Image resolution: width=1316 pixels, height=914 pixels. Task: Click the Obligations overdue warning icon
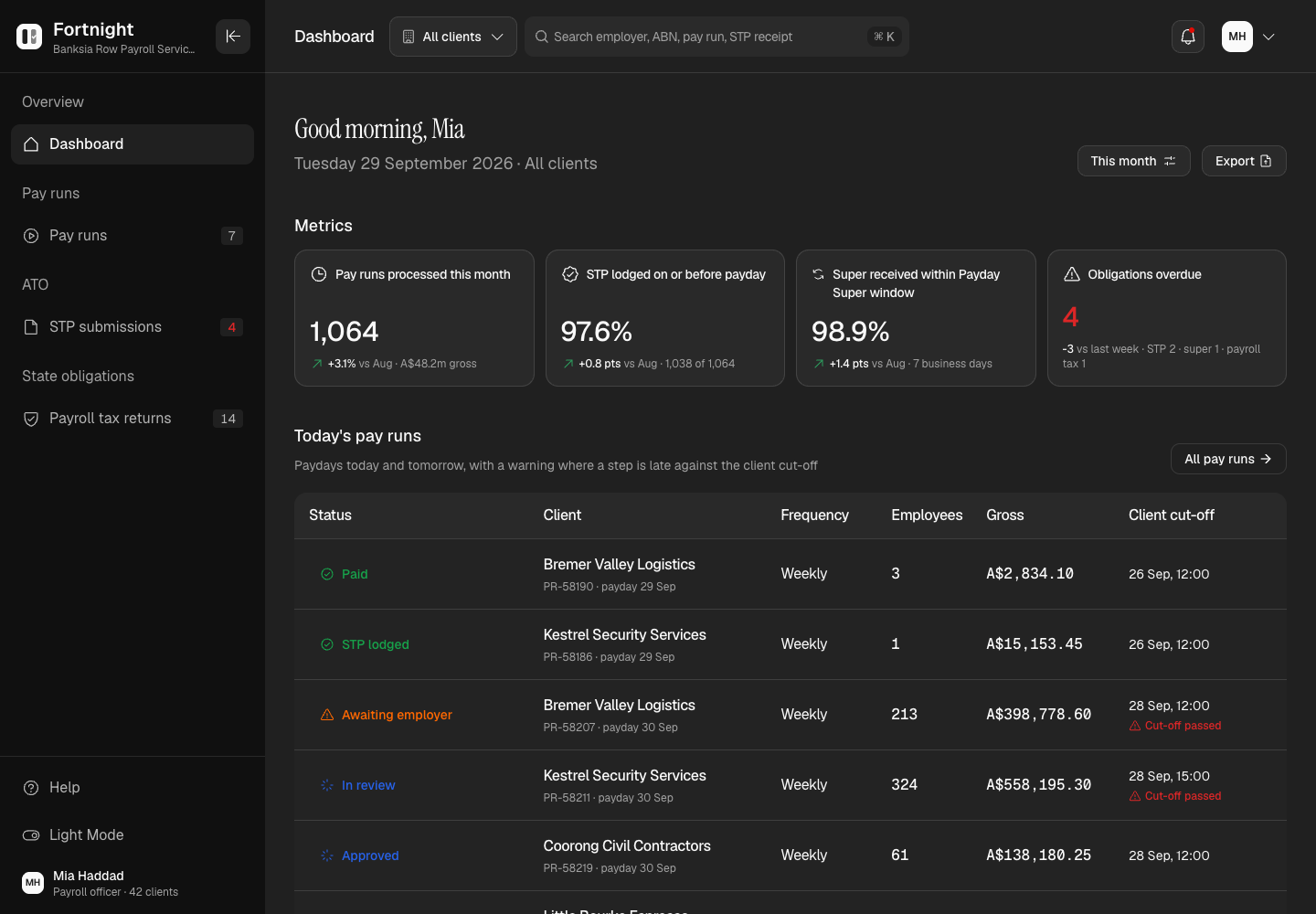1072,274
